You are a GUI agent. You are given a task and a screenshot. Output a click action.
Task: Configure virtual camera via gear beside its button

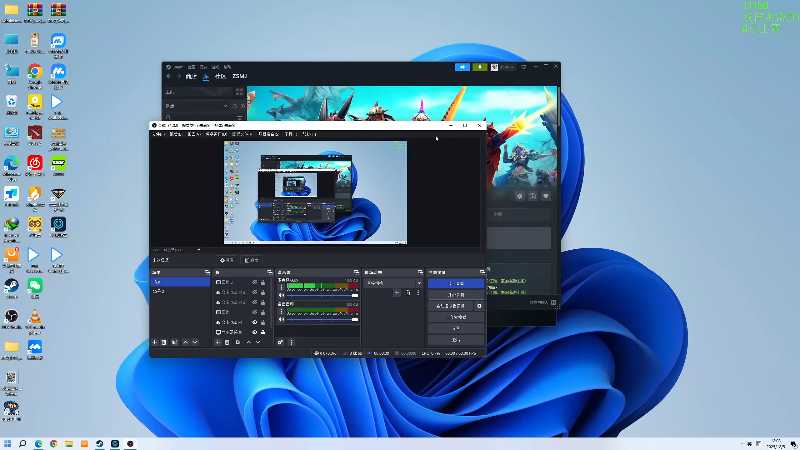479,306
